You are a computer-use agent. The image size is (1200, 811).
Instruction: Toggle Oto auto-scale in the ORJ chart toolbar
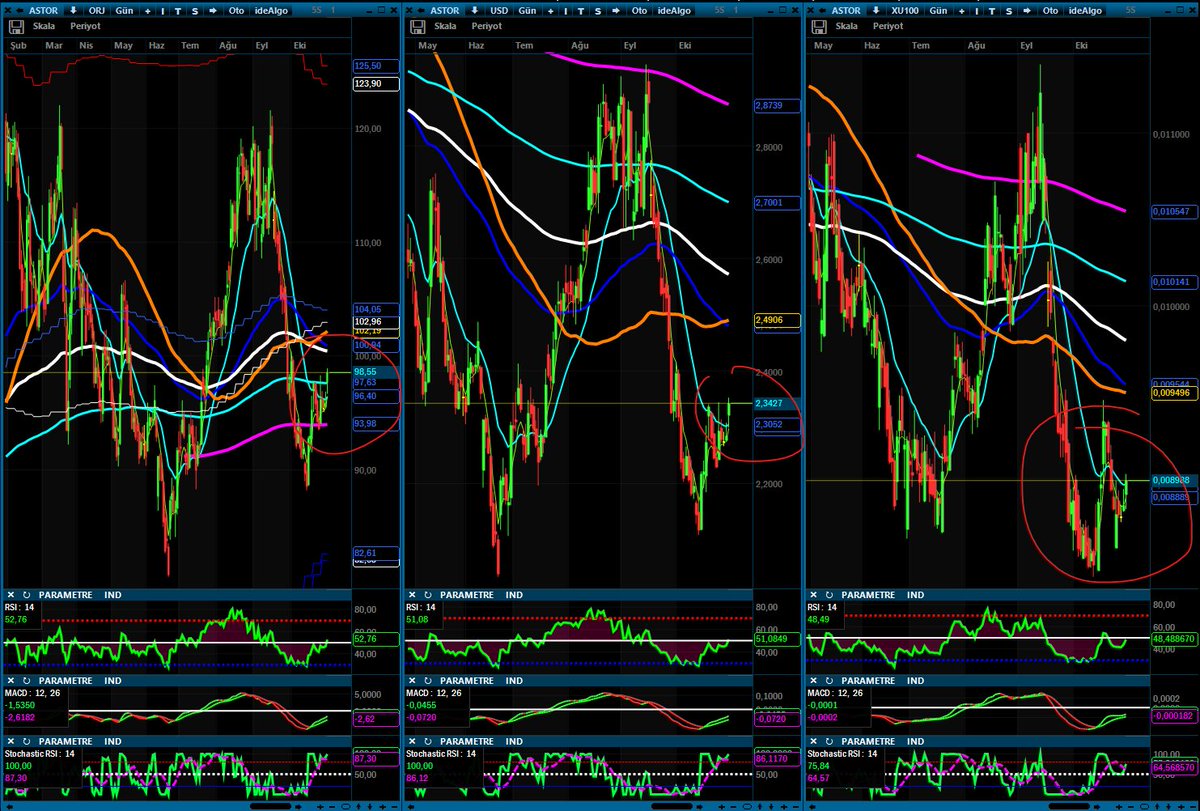(x=236, y=11)
